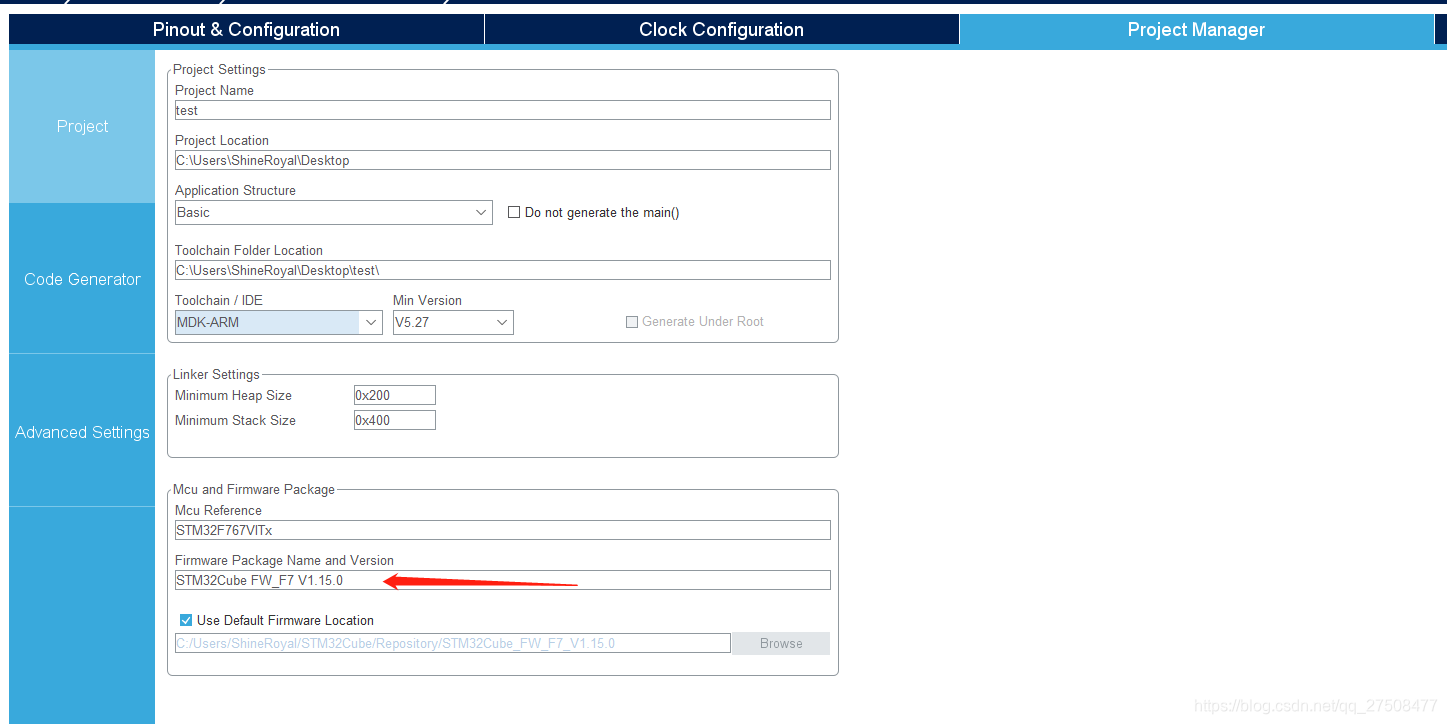Toggle the Generate Under Root checkbox

tap(632, 322)
